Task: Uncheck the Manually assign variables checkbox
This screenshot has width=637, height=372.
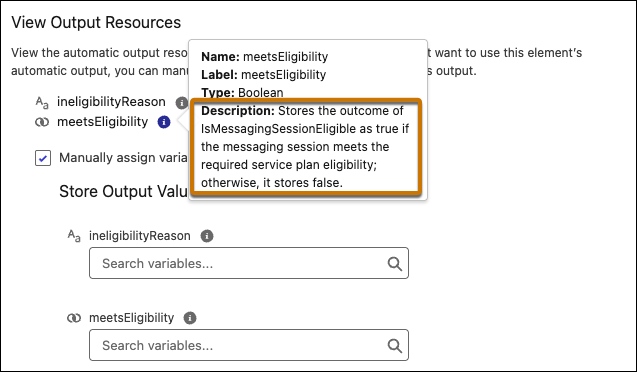Action: [43, 158]
